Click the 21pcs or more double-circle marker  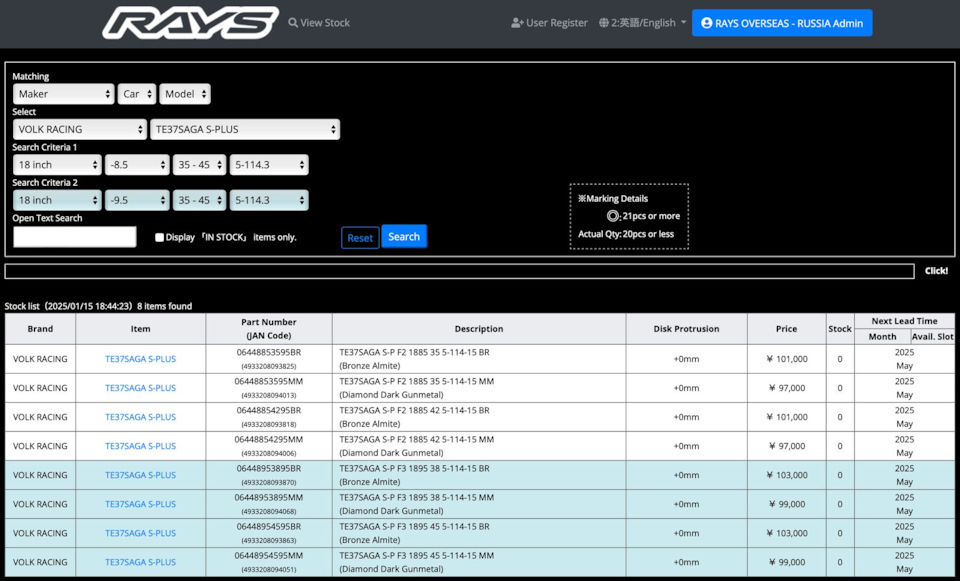pyautogui.click(x=613, y=216)
